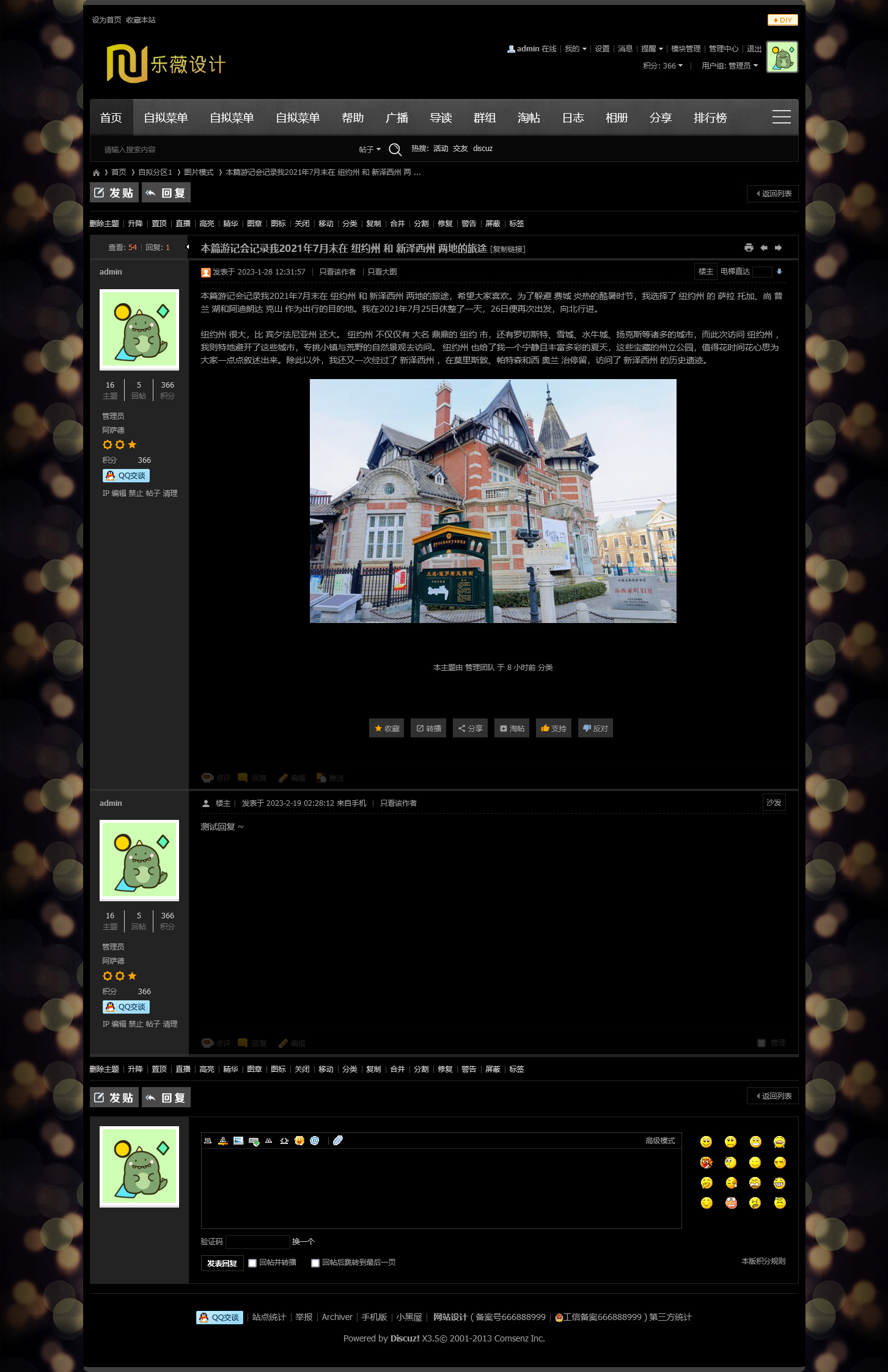Screen dimensions: 888x1372
Task: Go to the 排行榜 navigation tab
Action: pos(710,118)
